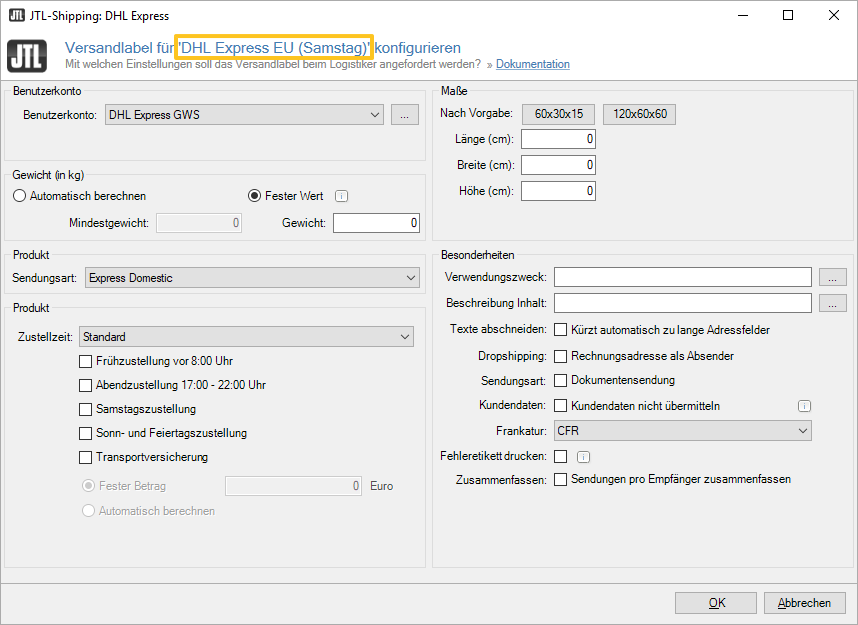Click the info icon next to Fester Wert
858x625 pixels.
click(x=341, y=196)
